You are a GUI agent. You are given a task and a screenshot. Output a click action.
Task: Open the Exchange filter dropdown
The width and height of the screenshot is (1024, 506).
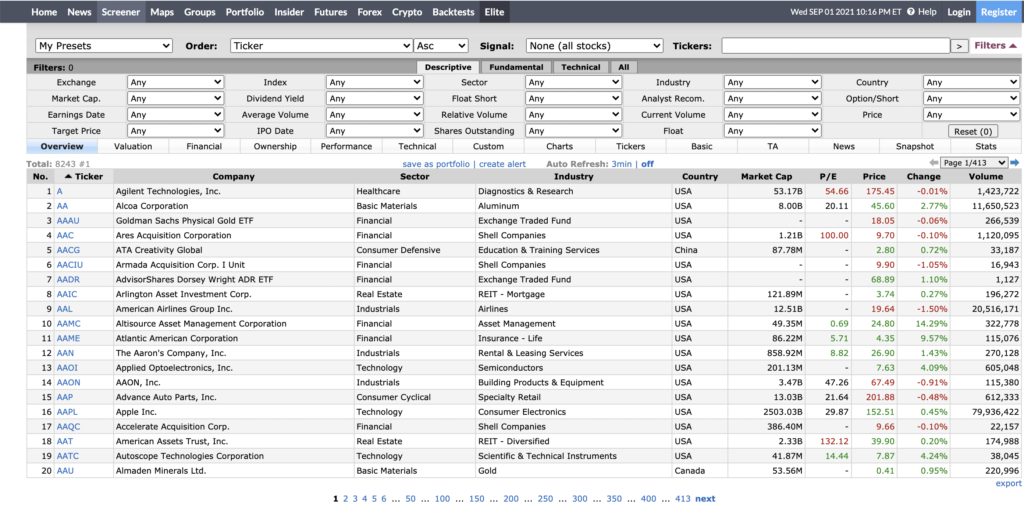176,82
